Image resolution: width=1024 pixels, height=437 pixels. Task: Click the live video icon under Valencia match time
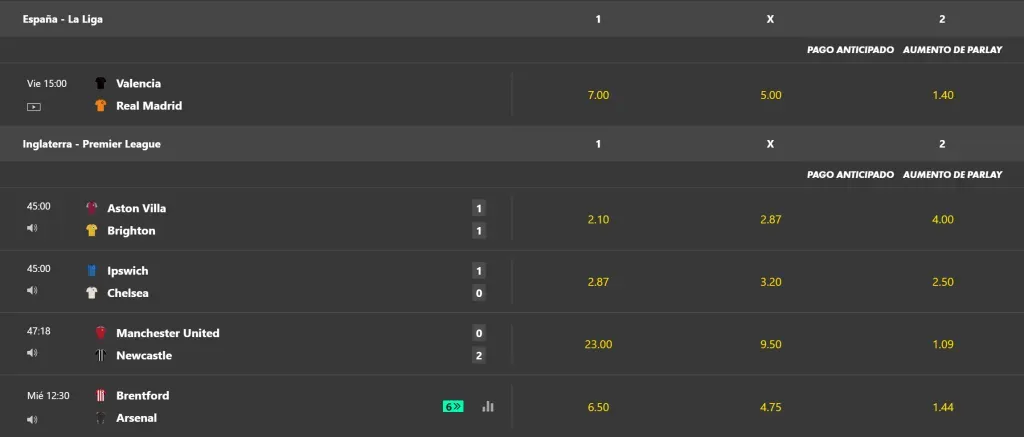tap(34, 106)
